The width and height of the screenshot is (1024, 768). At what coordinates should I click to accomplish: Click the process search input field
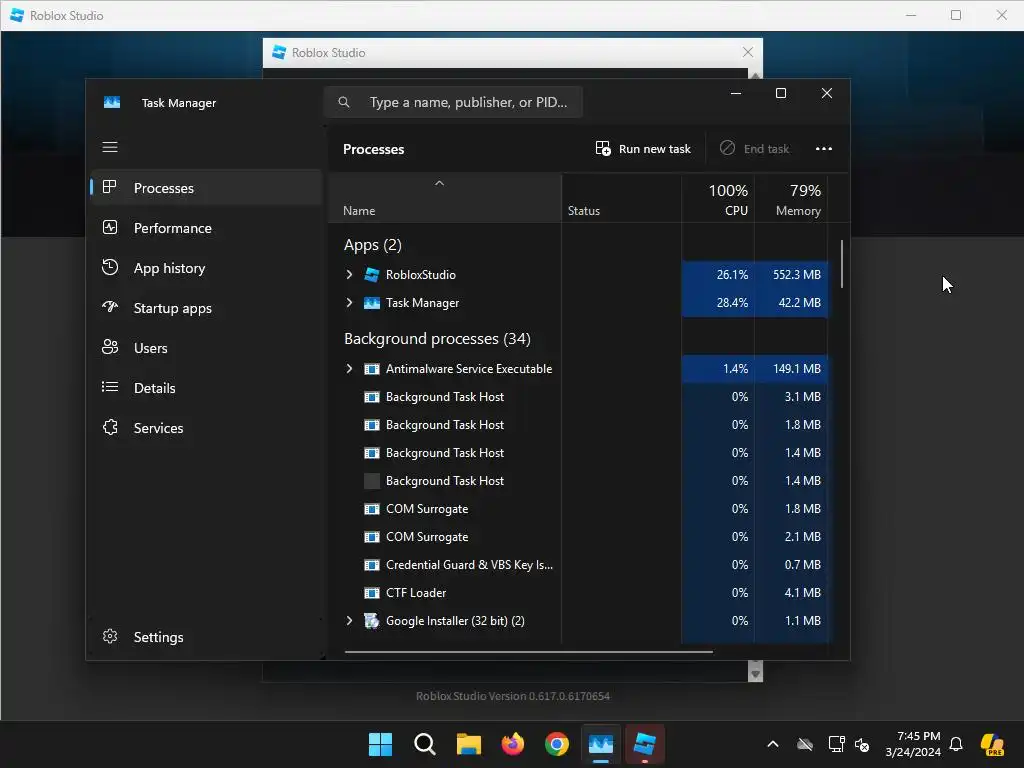pos(453,102)
